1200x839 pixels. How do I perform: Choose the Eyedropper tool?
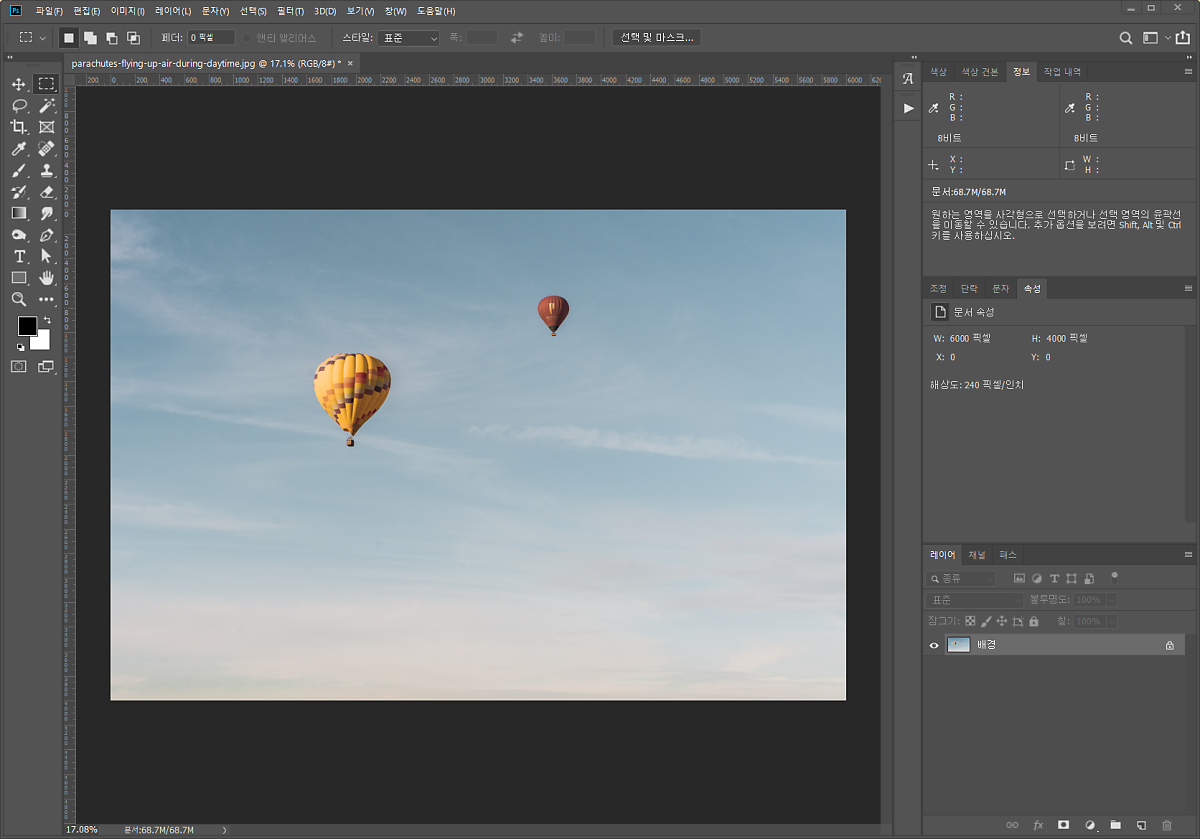click(x=19, y=149)
